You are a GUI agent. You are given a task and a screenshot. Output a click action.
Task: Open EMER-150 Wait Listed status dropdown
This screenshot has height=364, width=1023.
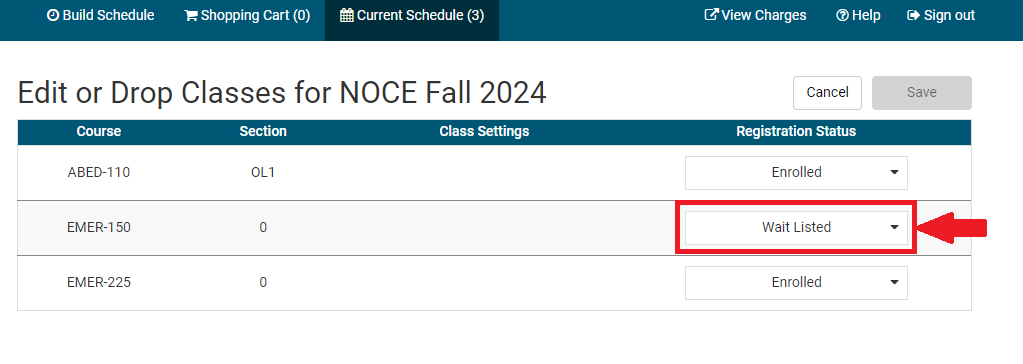pyautogui.click(x=796, y=227)
